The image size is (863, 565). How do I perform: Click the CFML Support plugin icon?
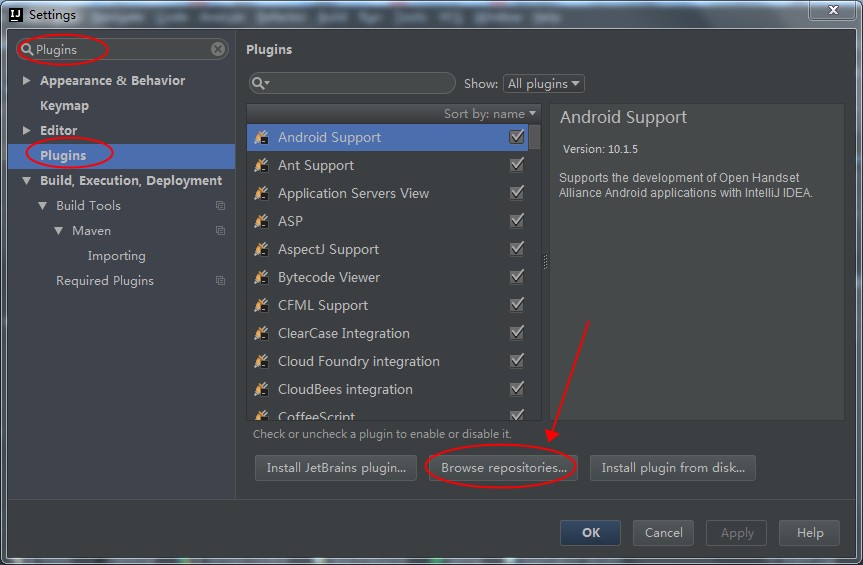[261, 305]
